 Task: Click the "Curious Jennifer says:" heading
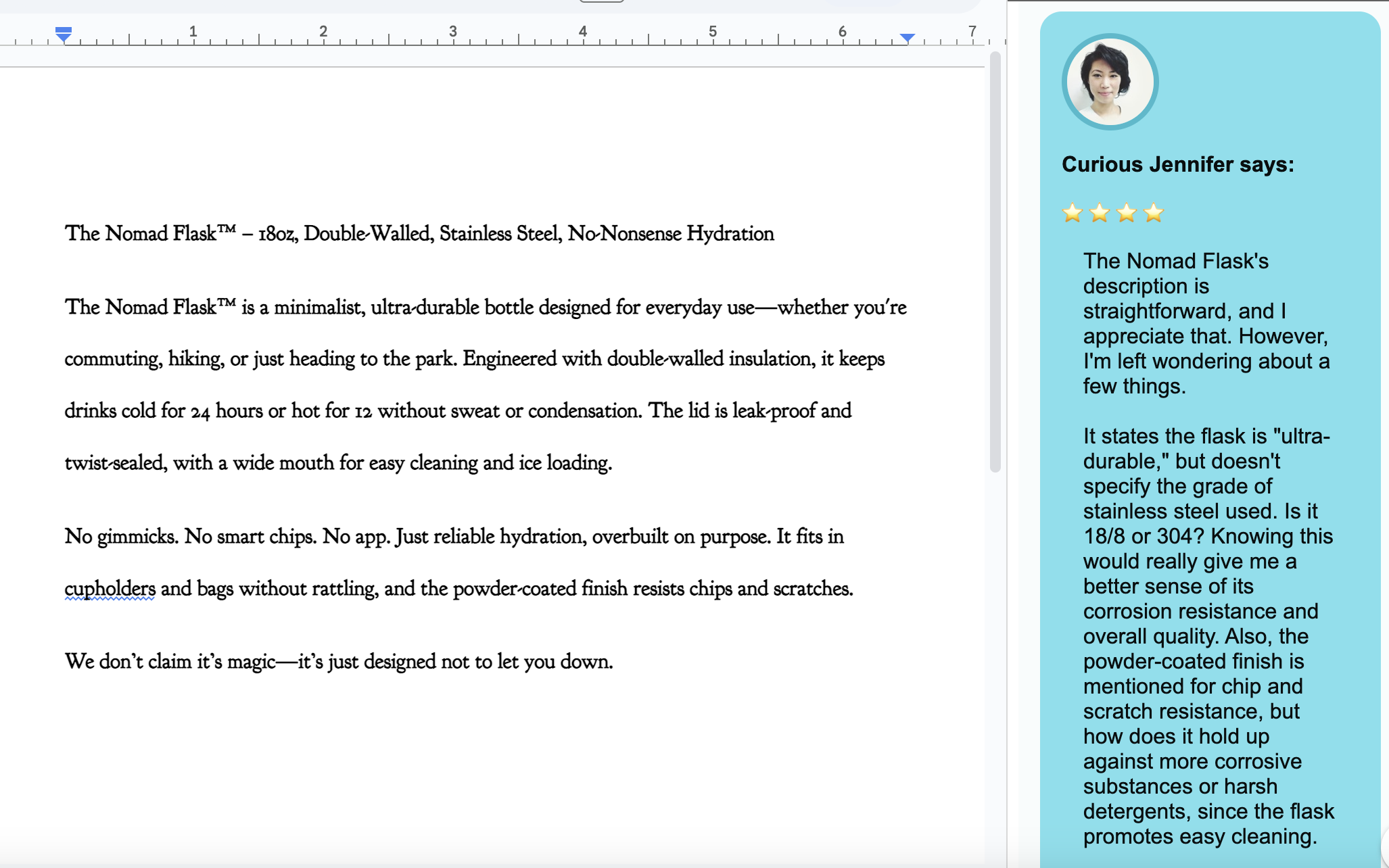tap(1177, 164)
